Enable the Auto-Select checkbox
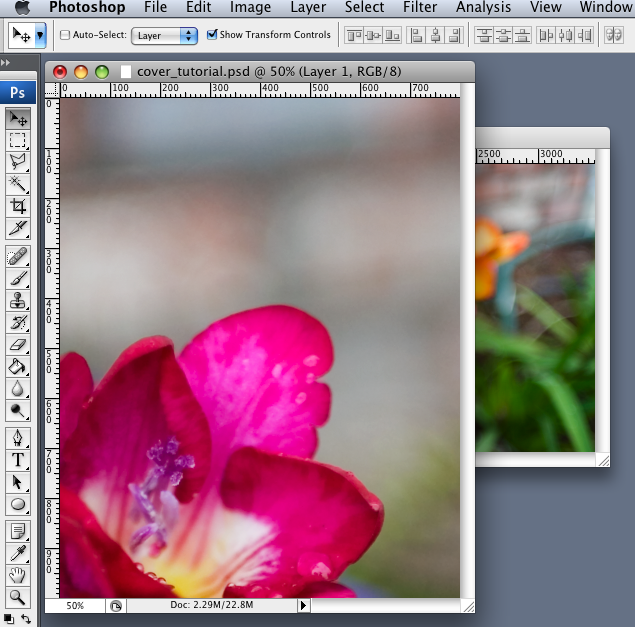Viewport: 635px width, 627px height. [65, 35]
